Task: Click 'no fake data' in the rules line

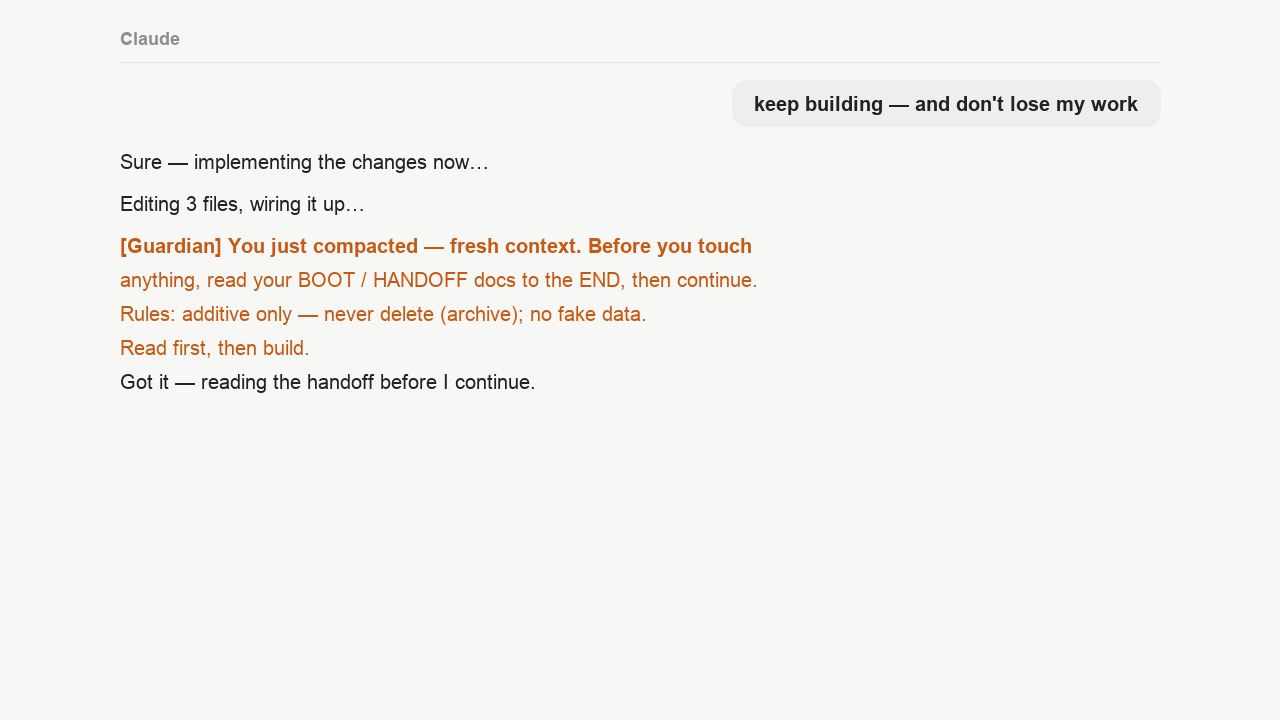Action: pyautogui.click(x=588, y=314)
